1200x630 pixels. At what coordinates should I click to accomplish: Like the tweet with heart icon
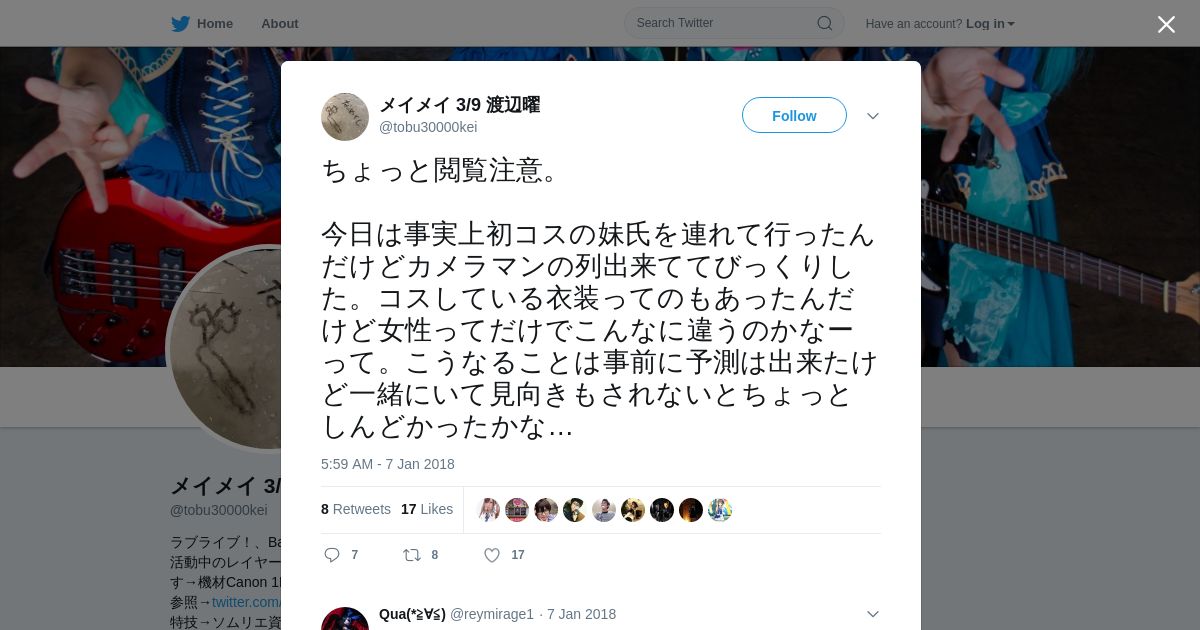[492, 555]
